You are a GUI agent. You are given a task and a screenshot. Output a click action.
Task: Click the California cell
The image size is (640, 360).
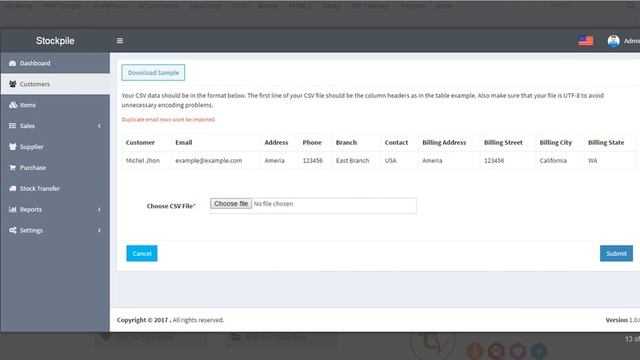pos(553,160)
